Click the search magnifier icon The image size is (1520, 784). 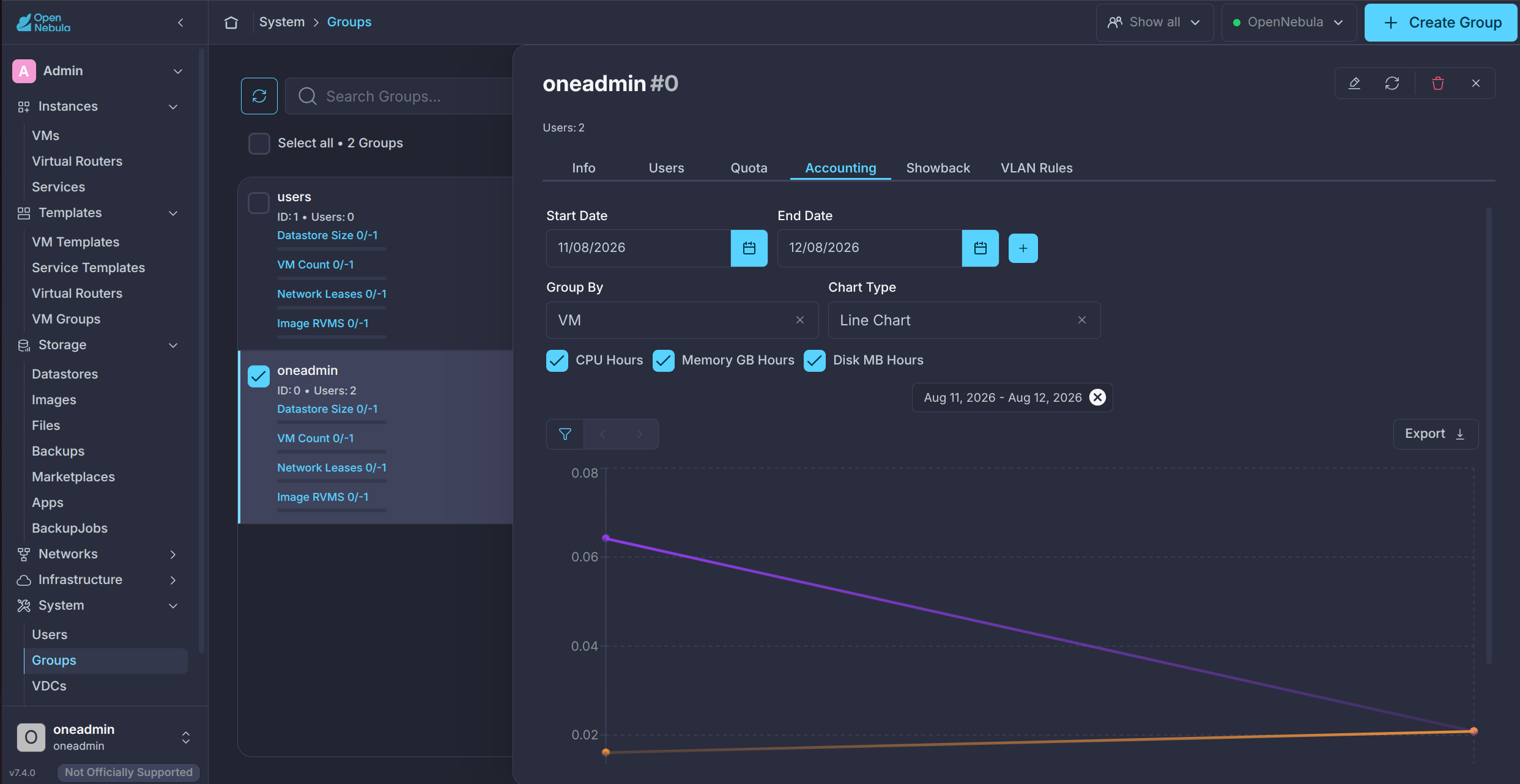307,96
